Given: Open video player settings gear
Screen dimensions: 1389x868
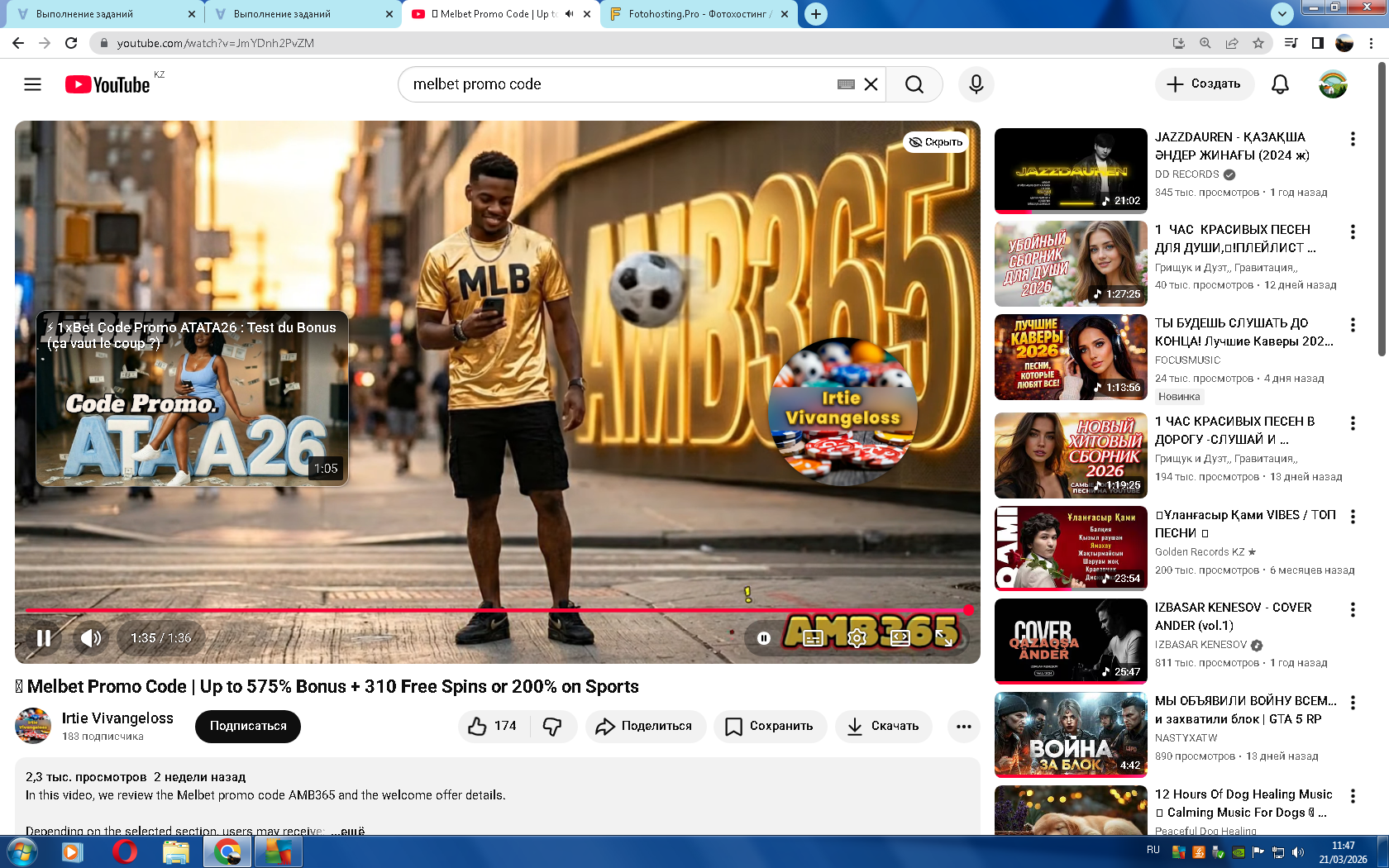Looking at the screenshot, I should [x=857, y=637].
